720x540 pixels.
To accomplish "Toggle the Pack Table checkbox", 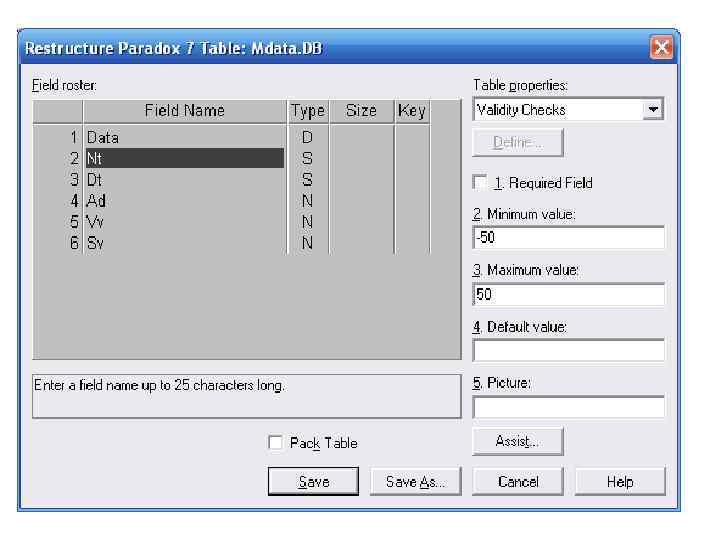I will coord(275,443).
